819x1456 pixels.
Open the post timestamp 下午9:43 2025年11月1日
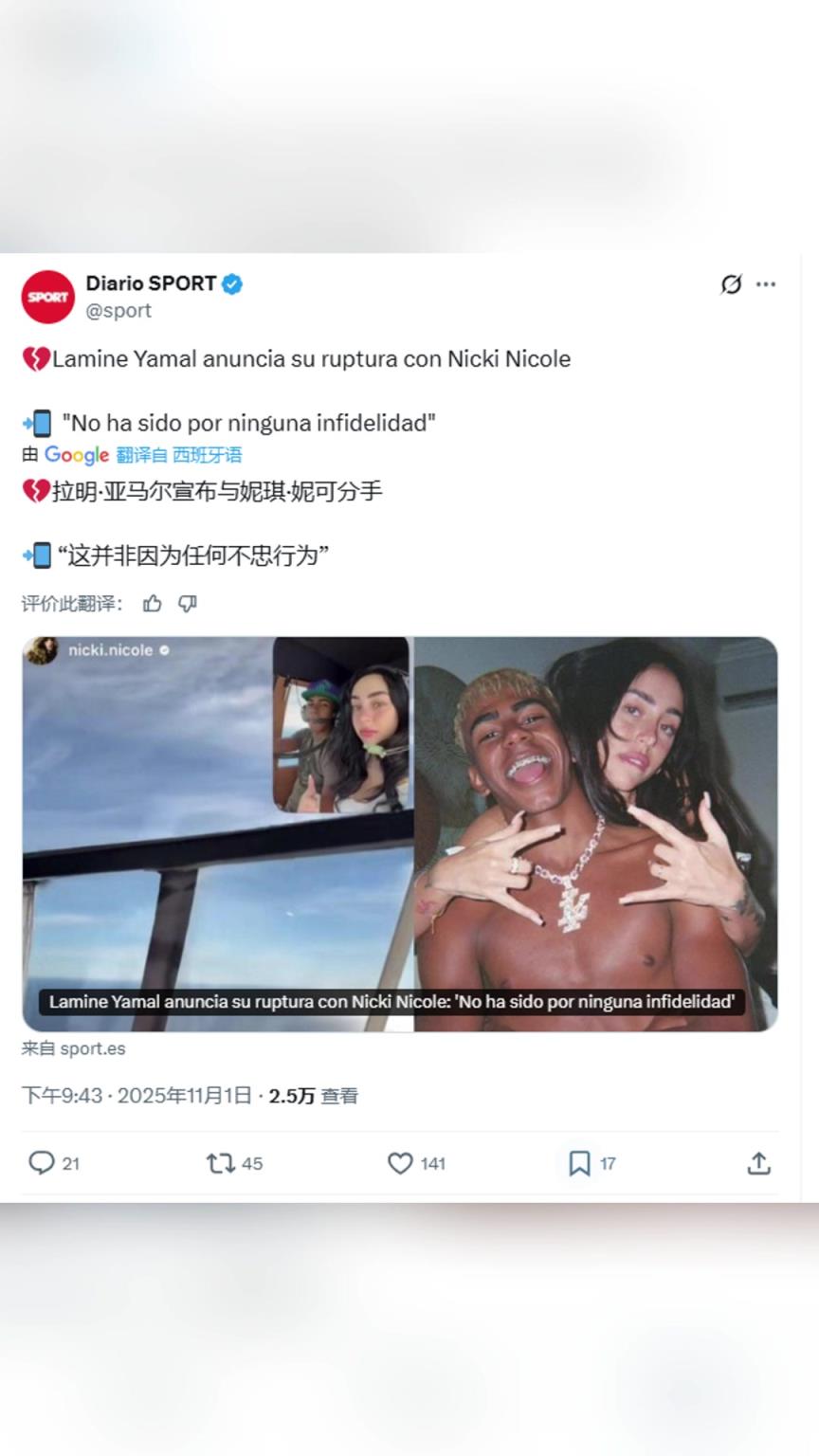(136, 1096)
